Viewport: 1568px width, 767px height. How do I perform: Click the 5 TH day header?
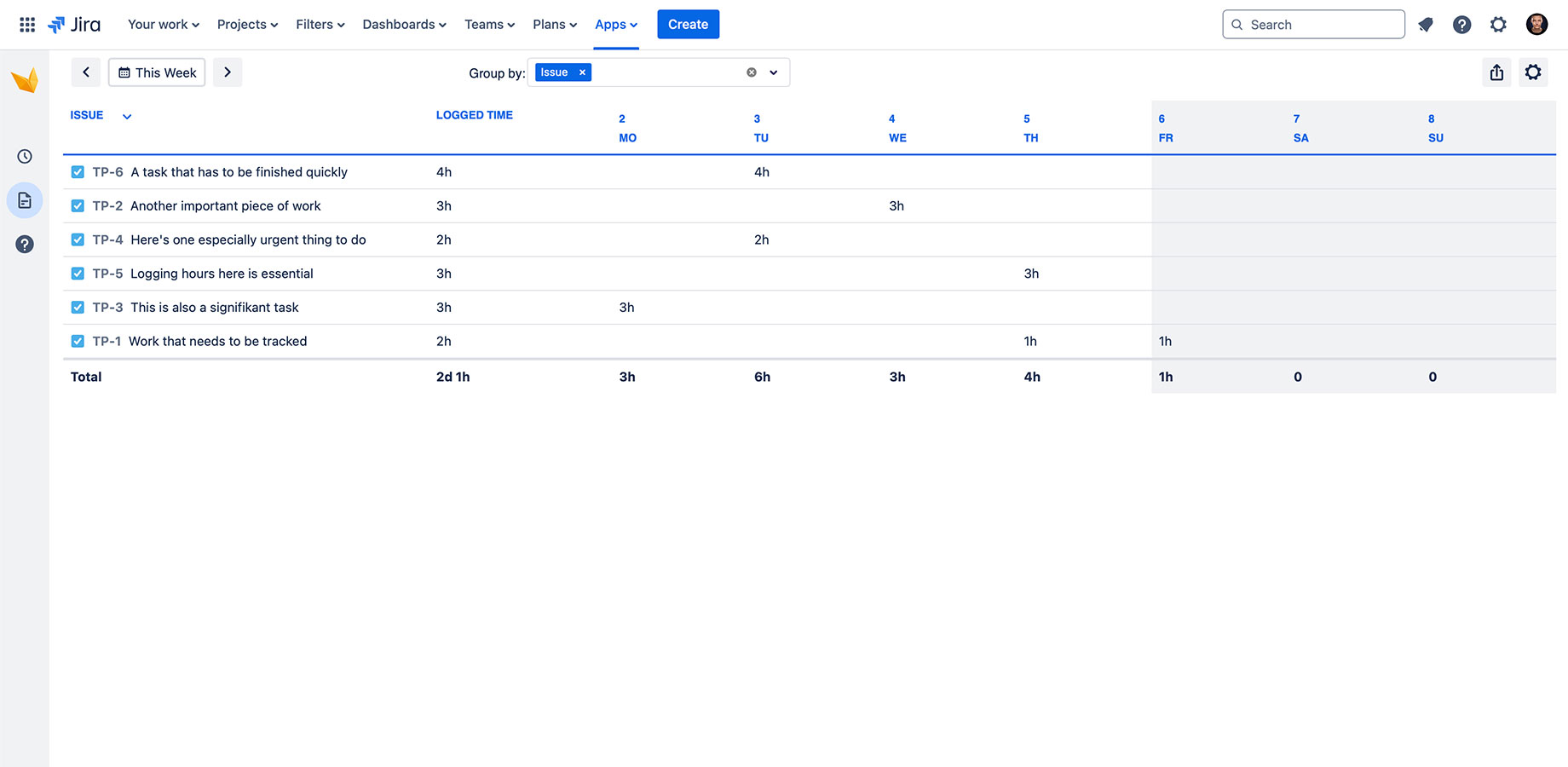(x=1030, y=128)
